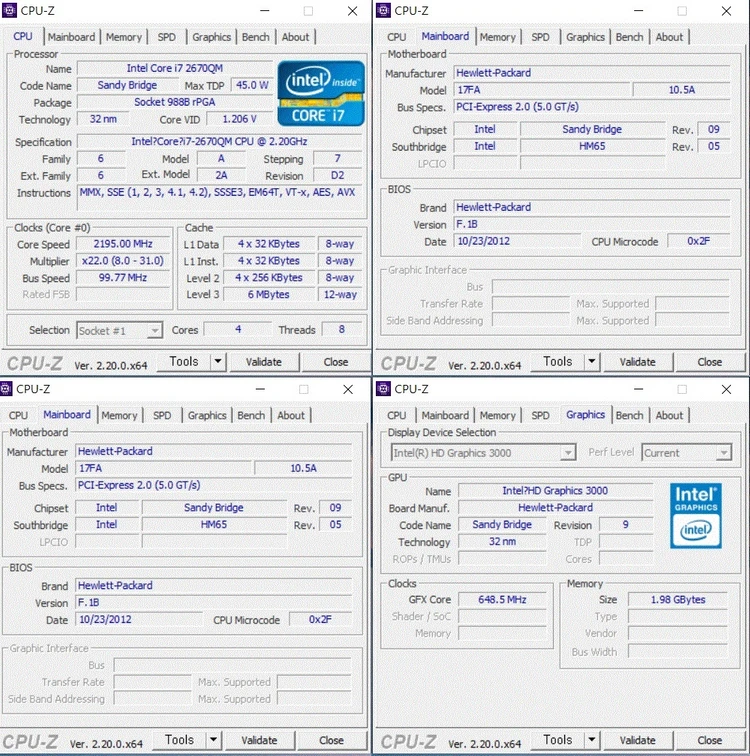Switch to Memory tab in the CPU tab window
Screen dimensions: 750x756
124,37
